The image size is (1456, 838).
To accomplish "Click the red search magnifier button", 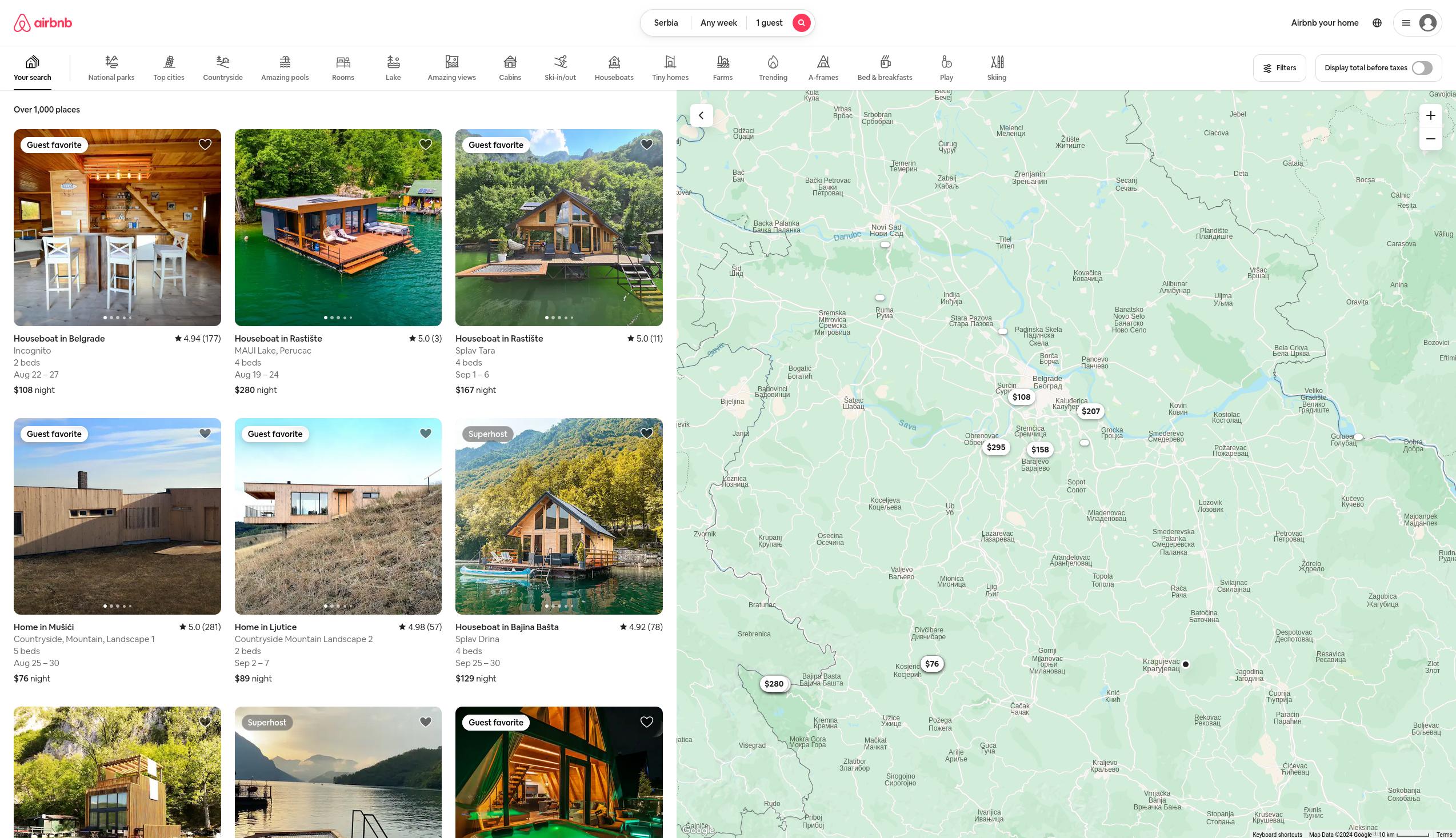I will pyautogui.click(x=801, y=23).
